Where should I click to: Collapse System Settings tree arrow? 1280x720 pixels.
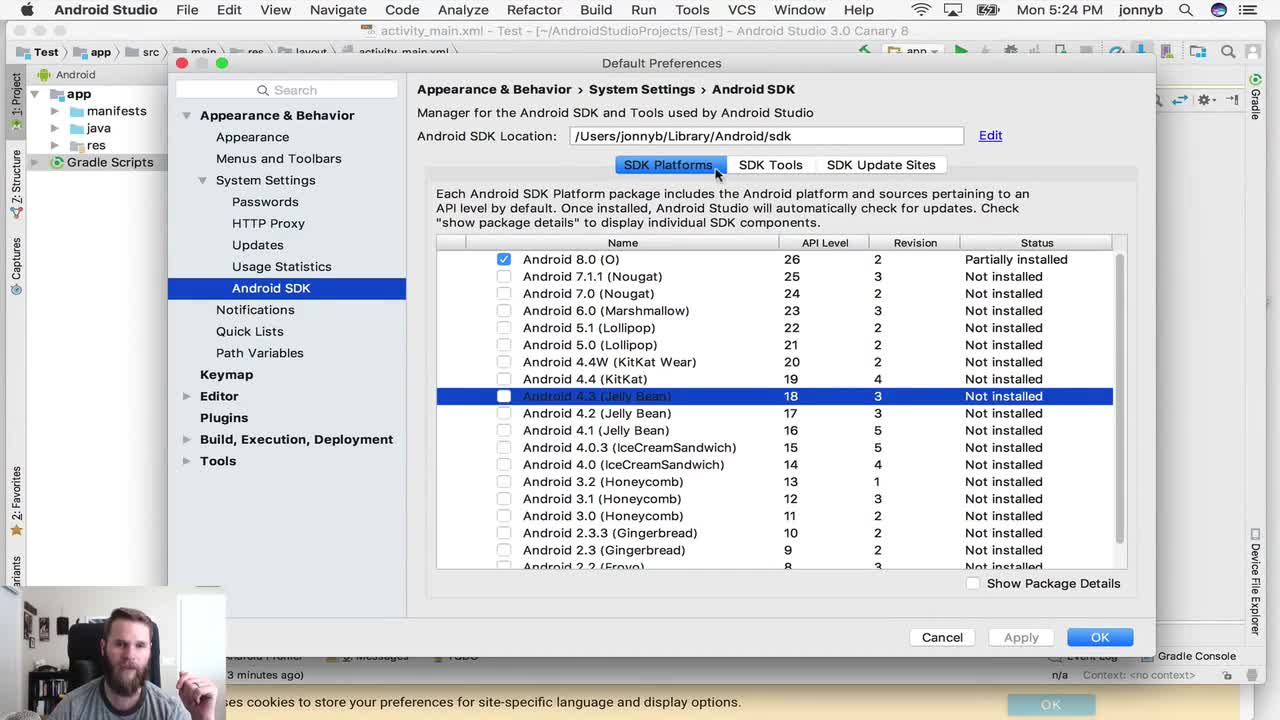point(202,180)
